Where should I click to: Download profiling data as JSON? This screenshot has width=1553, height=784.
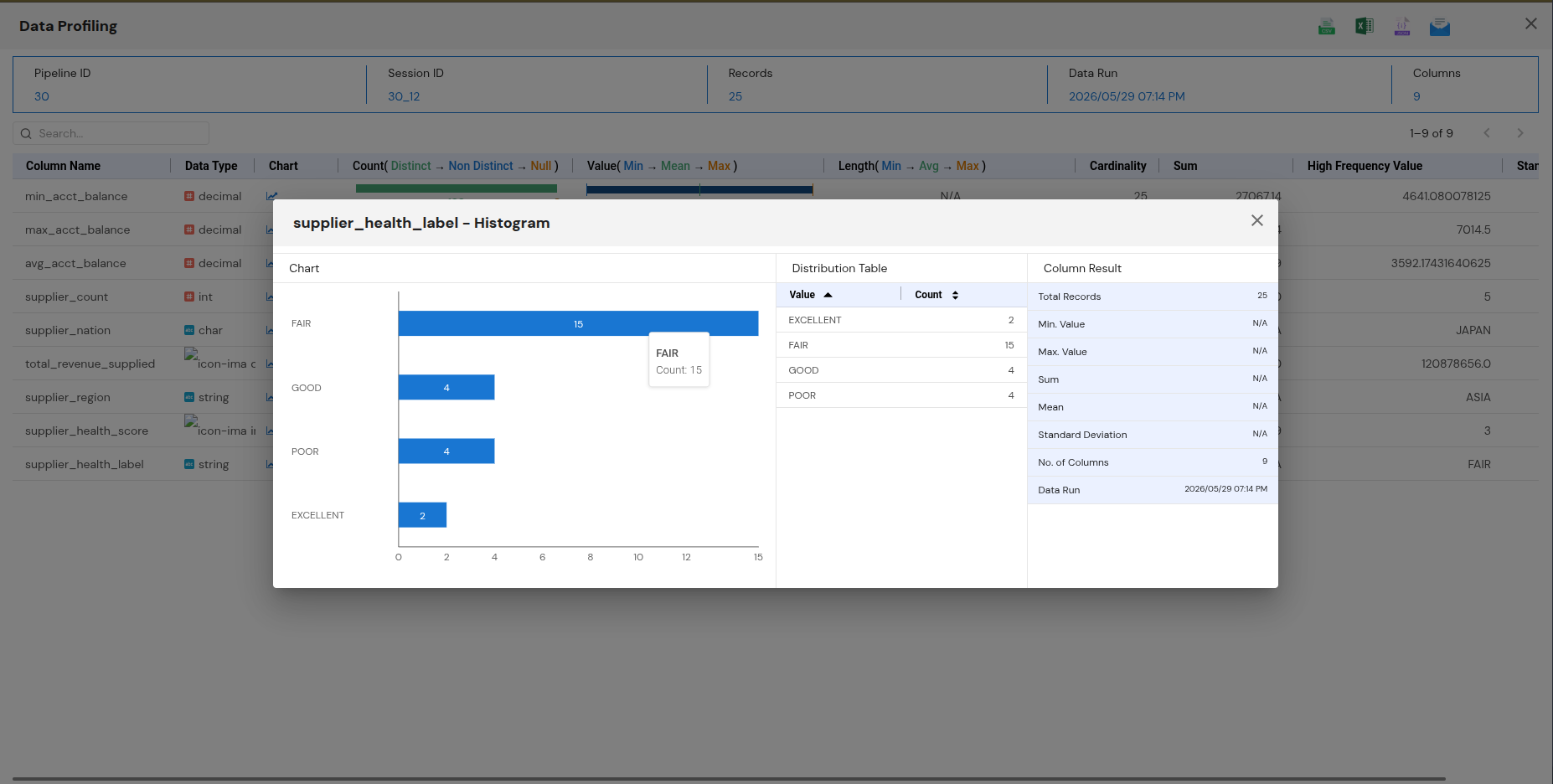click(1402, 27)
